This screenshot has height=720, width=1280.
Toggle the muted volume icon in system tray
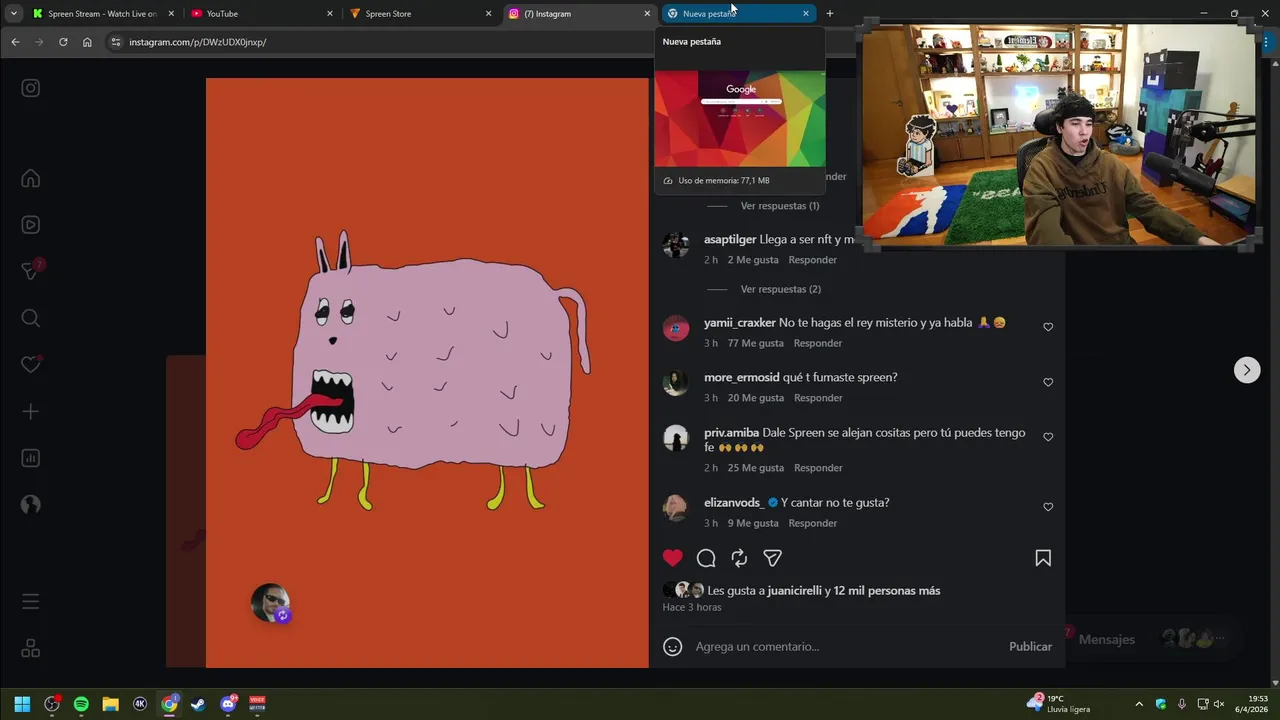pos(1219,704)
